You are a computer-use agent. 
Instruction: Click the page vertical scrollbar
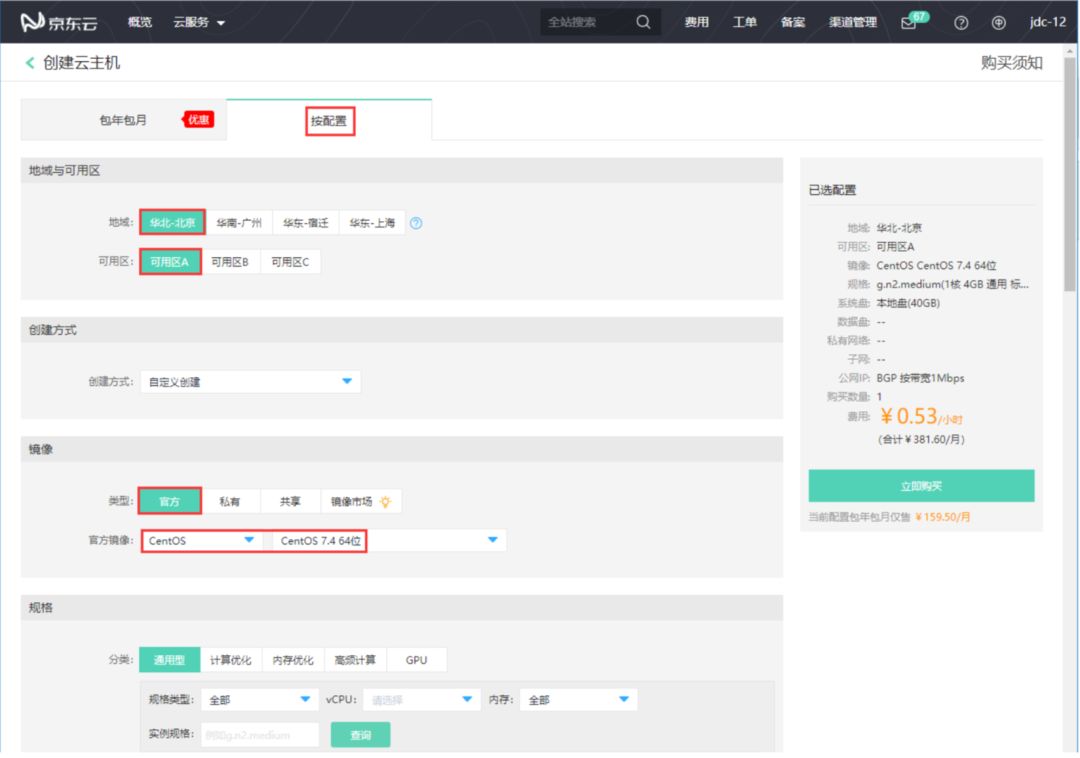pos(1069,174)
